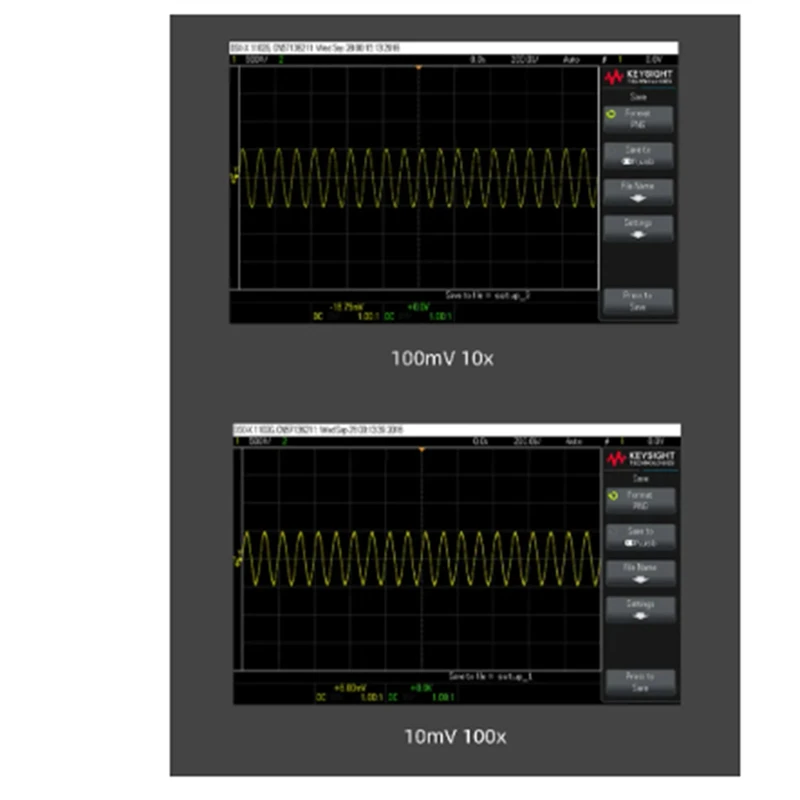Open File Name submenu on 10mV 100x scope

pos(640,573)
